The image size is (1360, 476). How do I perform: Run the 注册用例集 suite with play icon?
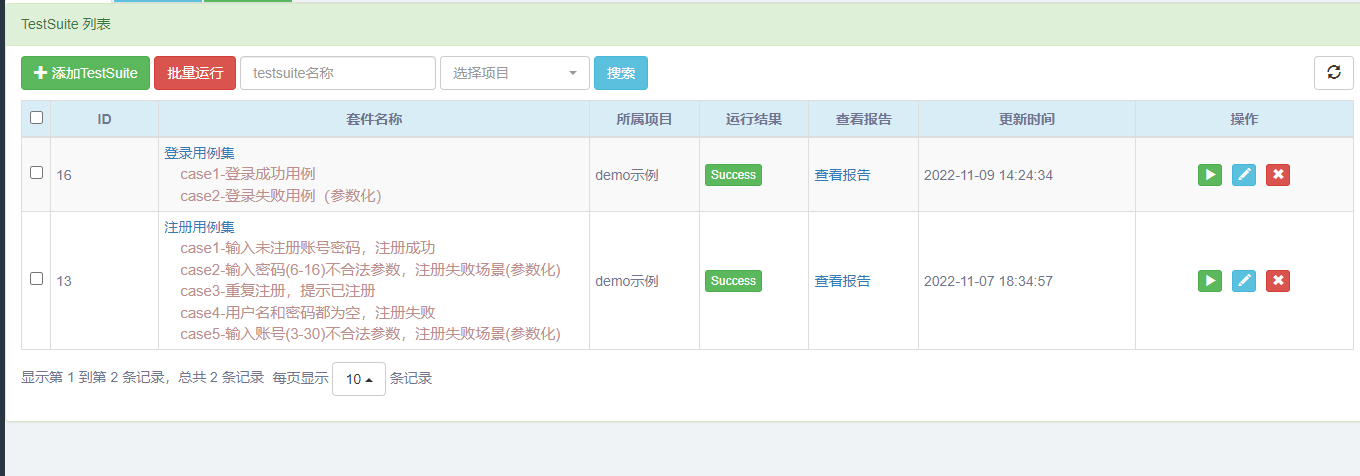click(1210, 281)
